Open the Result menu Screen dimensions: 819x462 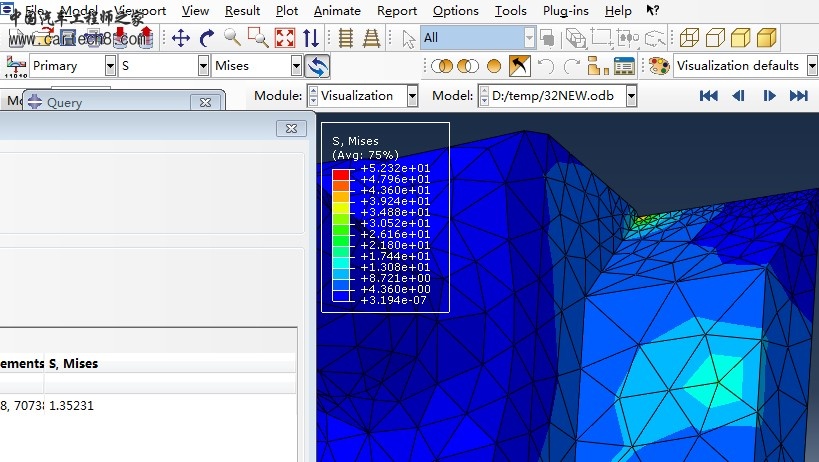click(x=242, y=11)
